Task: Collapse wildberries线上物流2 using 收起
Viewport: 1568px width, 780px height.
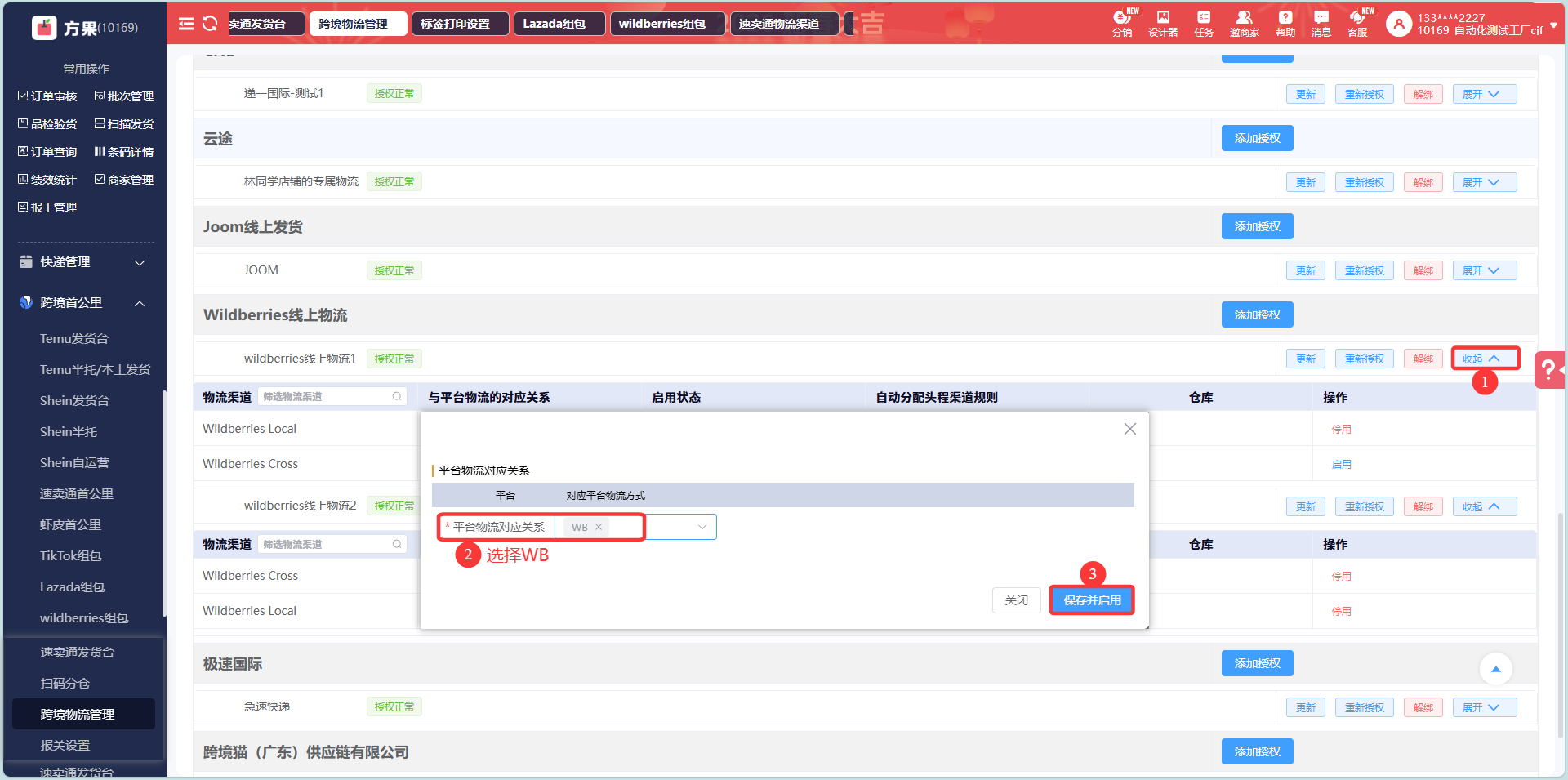Action: 1485,507
